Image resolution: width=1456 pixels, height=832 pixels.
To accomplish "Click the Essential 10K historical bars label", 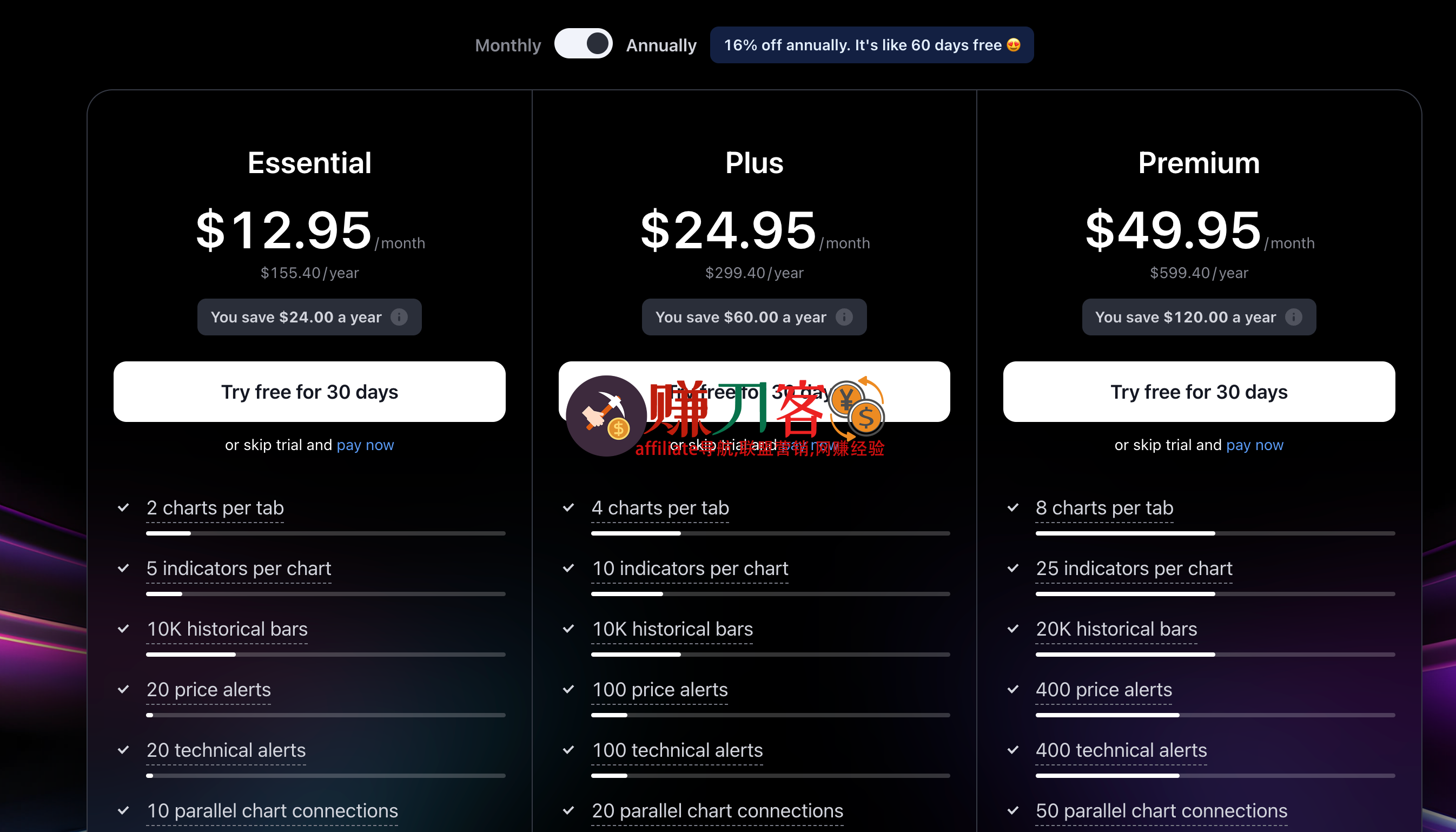I will tap(227, 629).
